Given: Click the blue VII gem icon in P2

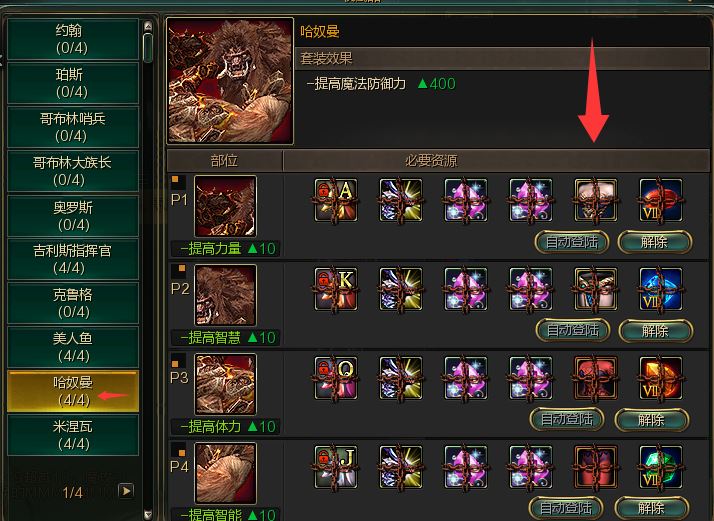Looking at the screenshot, I should (660, 289).
